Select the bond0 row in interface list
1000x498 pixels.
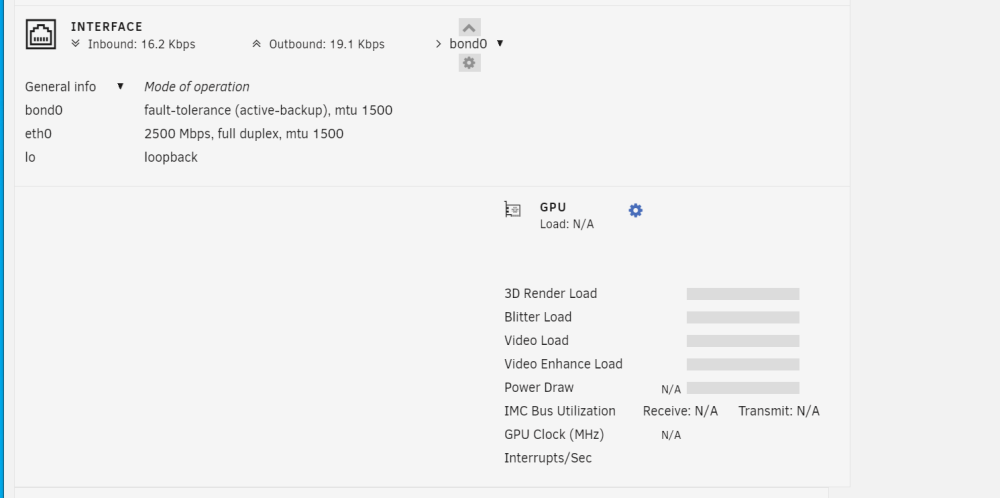coord(209,110)
